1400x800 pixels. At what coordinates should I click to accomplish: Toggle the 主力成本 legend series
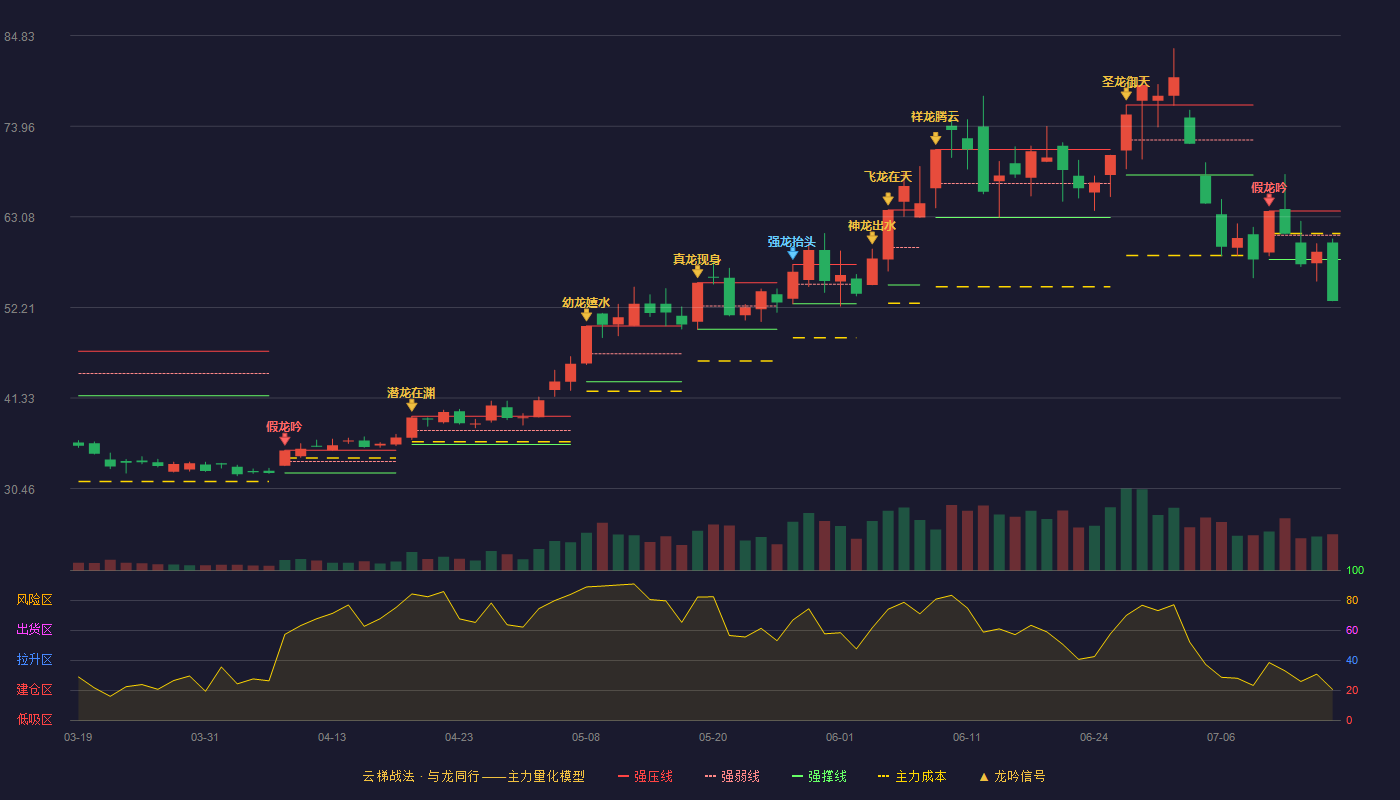tap(911, 776)
